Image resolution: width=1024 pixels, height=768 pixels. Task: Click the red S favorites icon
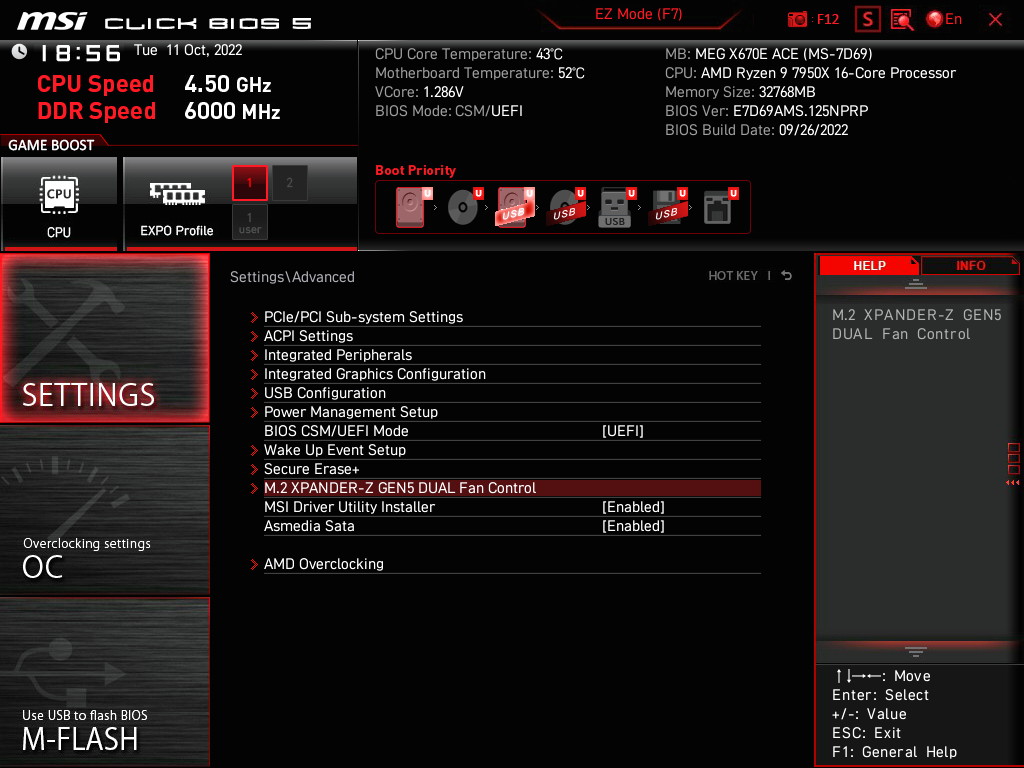tap(867, 20)
